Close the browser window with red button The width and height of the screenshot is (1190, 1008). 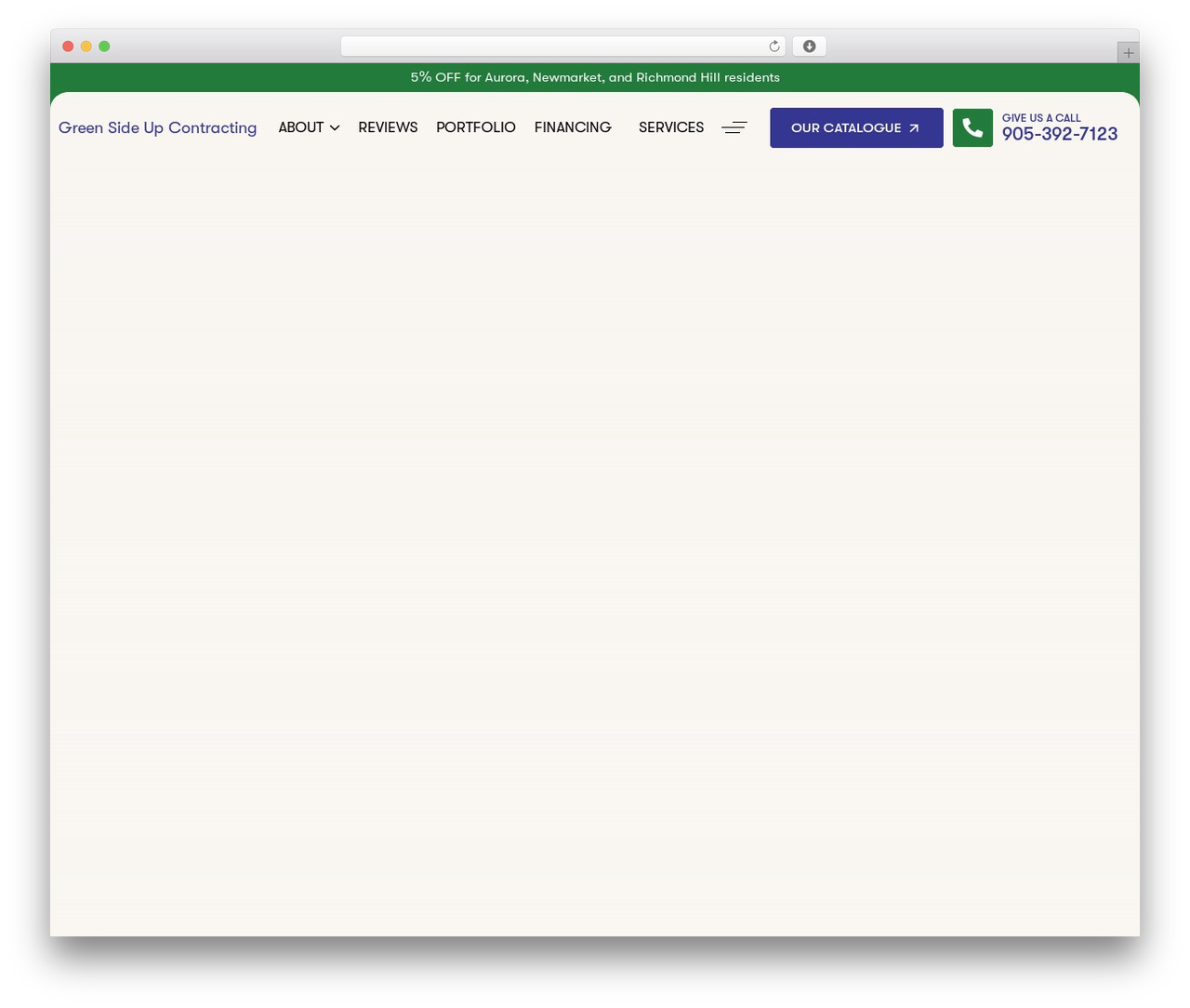(x=68, y=46)
